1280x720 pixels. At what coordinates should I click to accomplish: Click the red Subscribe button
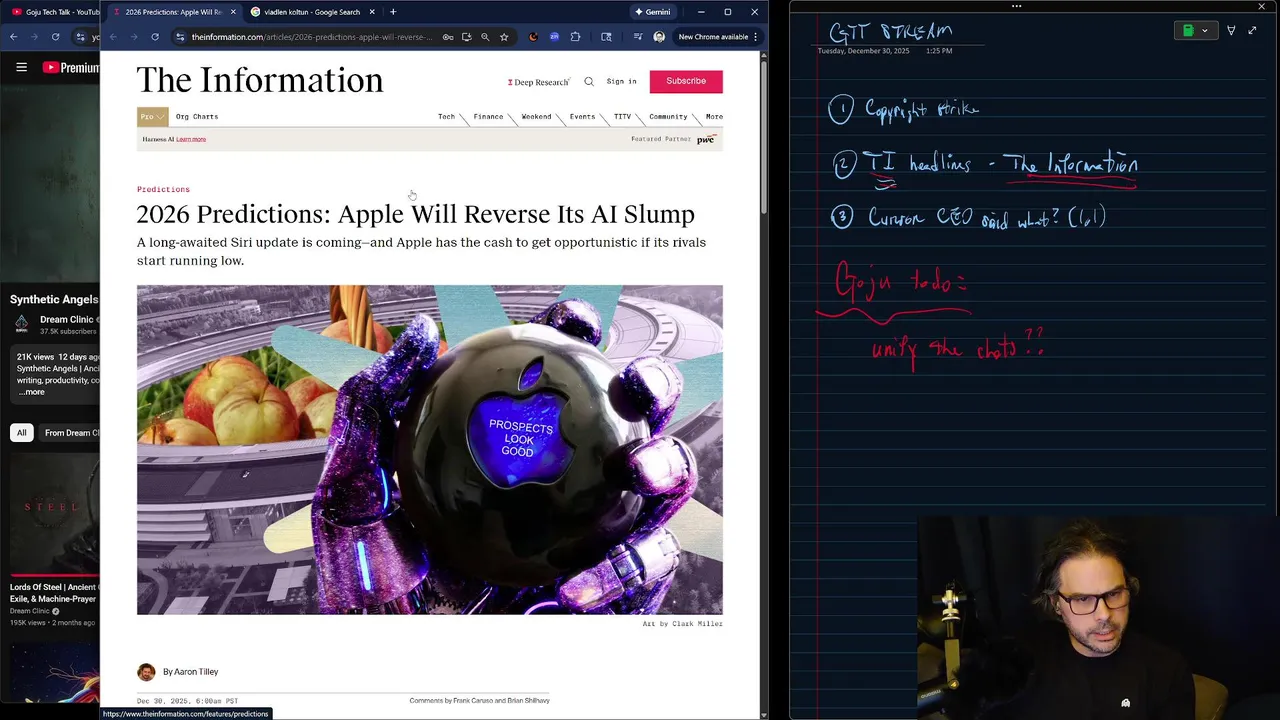(x=686, y=81)
